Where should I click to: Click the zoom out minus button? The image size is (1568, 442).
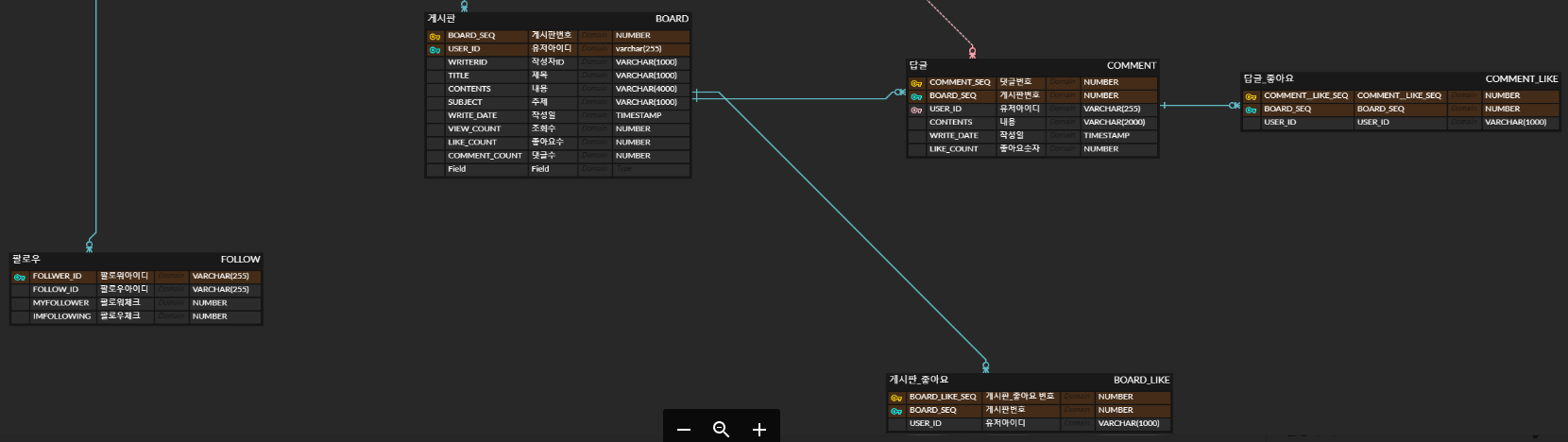(x=684, y=430)
